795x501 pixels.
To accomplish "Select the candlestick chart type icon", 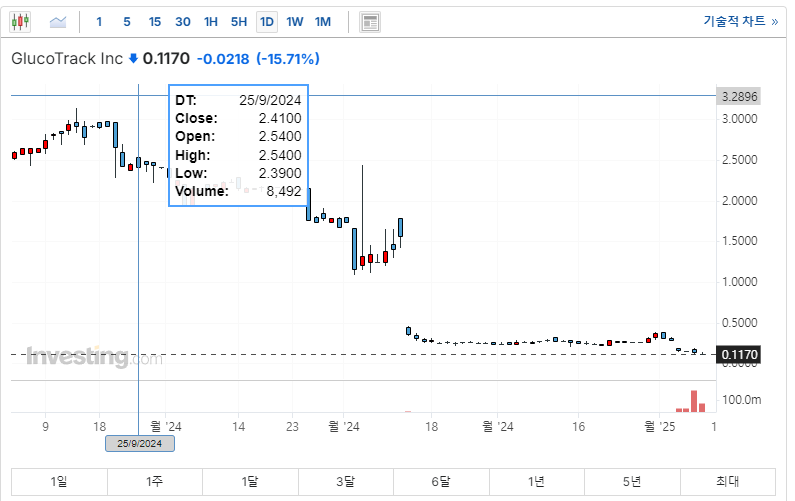I will 20,22.
